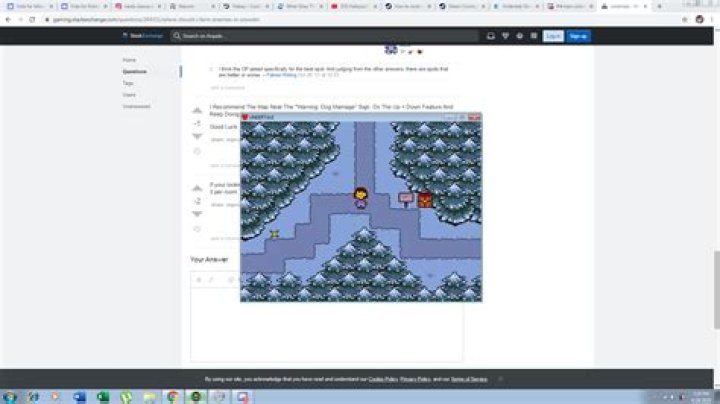Click the Italic icon in answer editor
The height and width of the screenshot is (404, 720).
(x=211, y=280)
